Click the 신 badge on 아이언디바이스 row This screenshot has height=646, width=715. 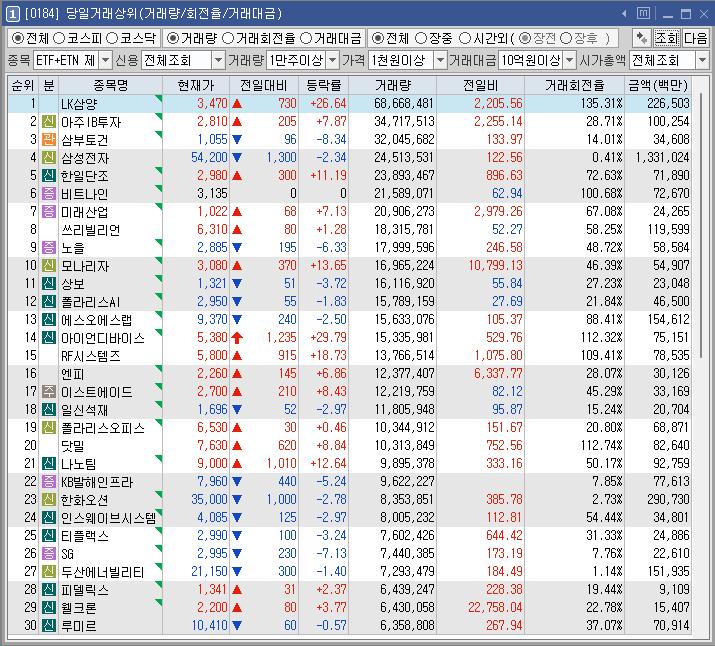(49, 337)
